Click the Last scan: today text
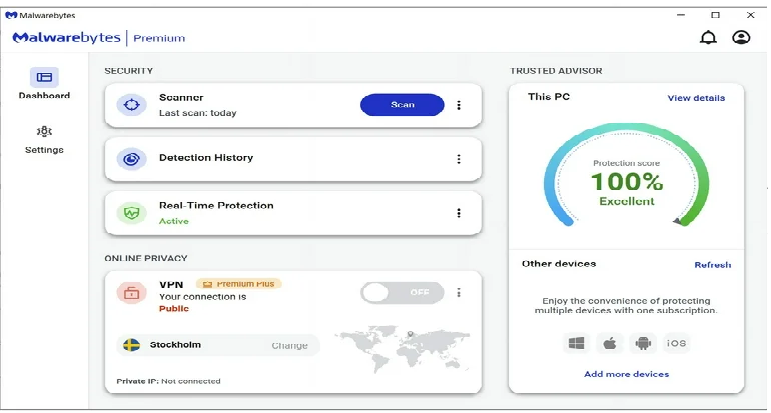 198,113
